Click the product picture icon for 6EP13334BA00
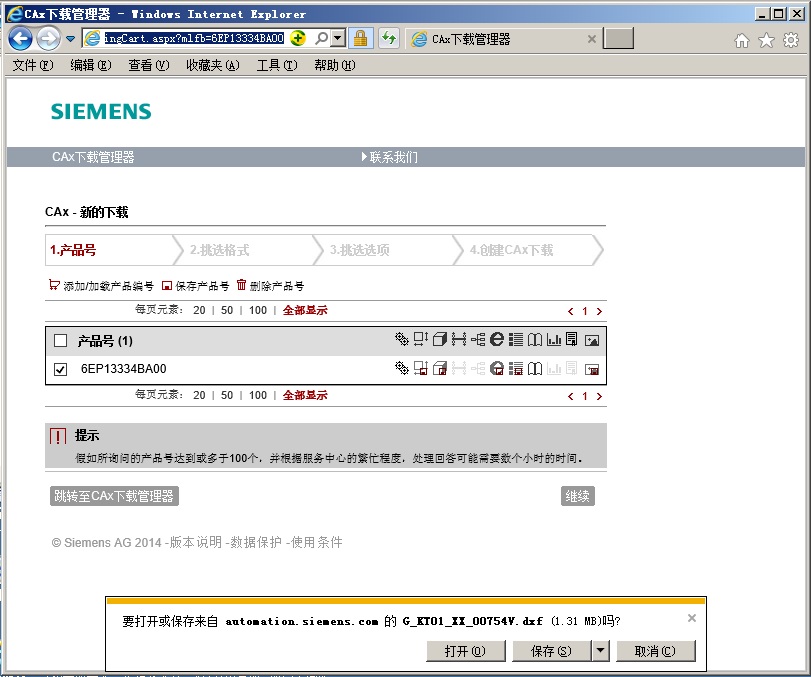This screenshot has width=811, height=677. 592,369
